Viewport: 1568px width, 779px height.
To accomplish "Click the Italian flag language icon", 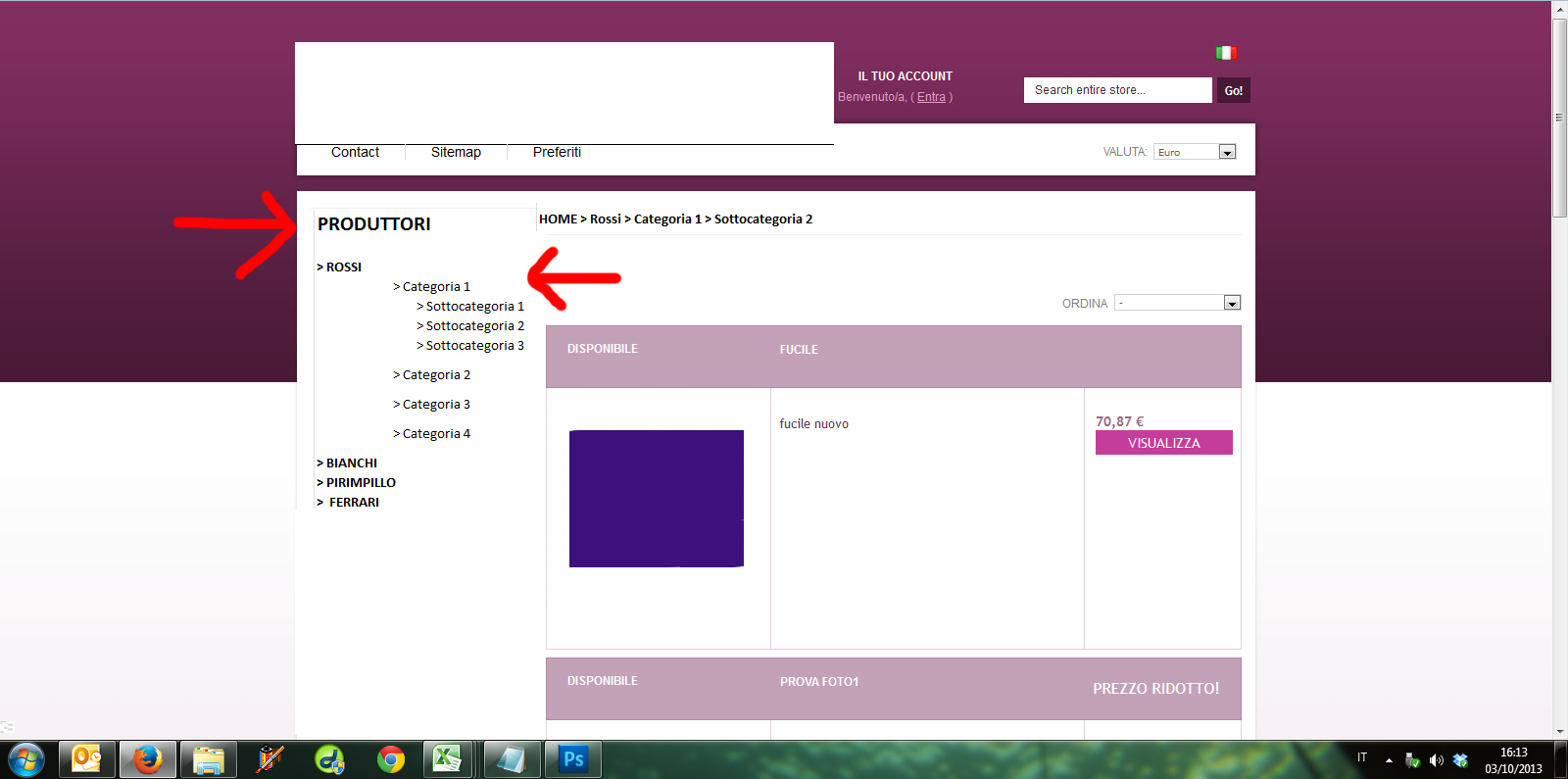I will 1226,53.
